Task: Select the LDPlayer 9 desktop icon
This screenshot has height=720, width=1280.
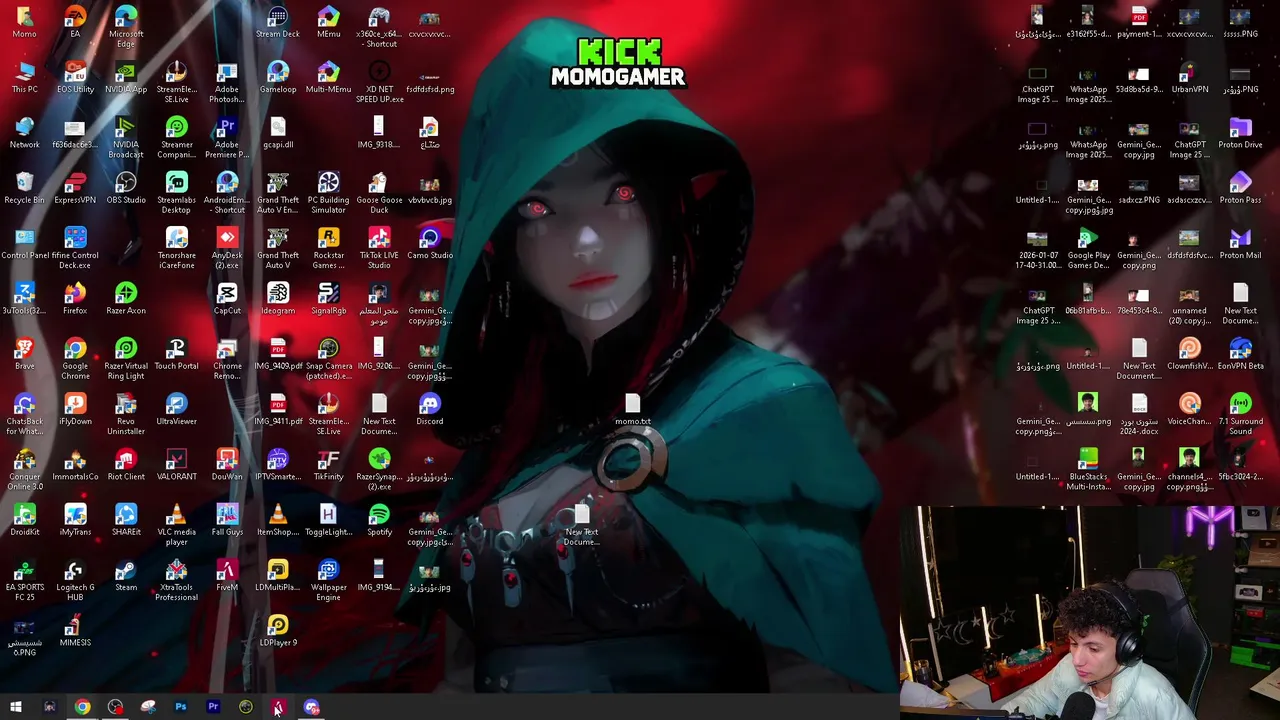Action: click(278, 630)
